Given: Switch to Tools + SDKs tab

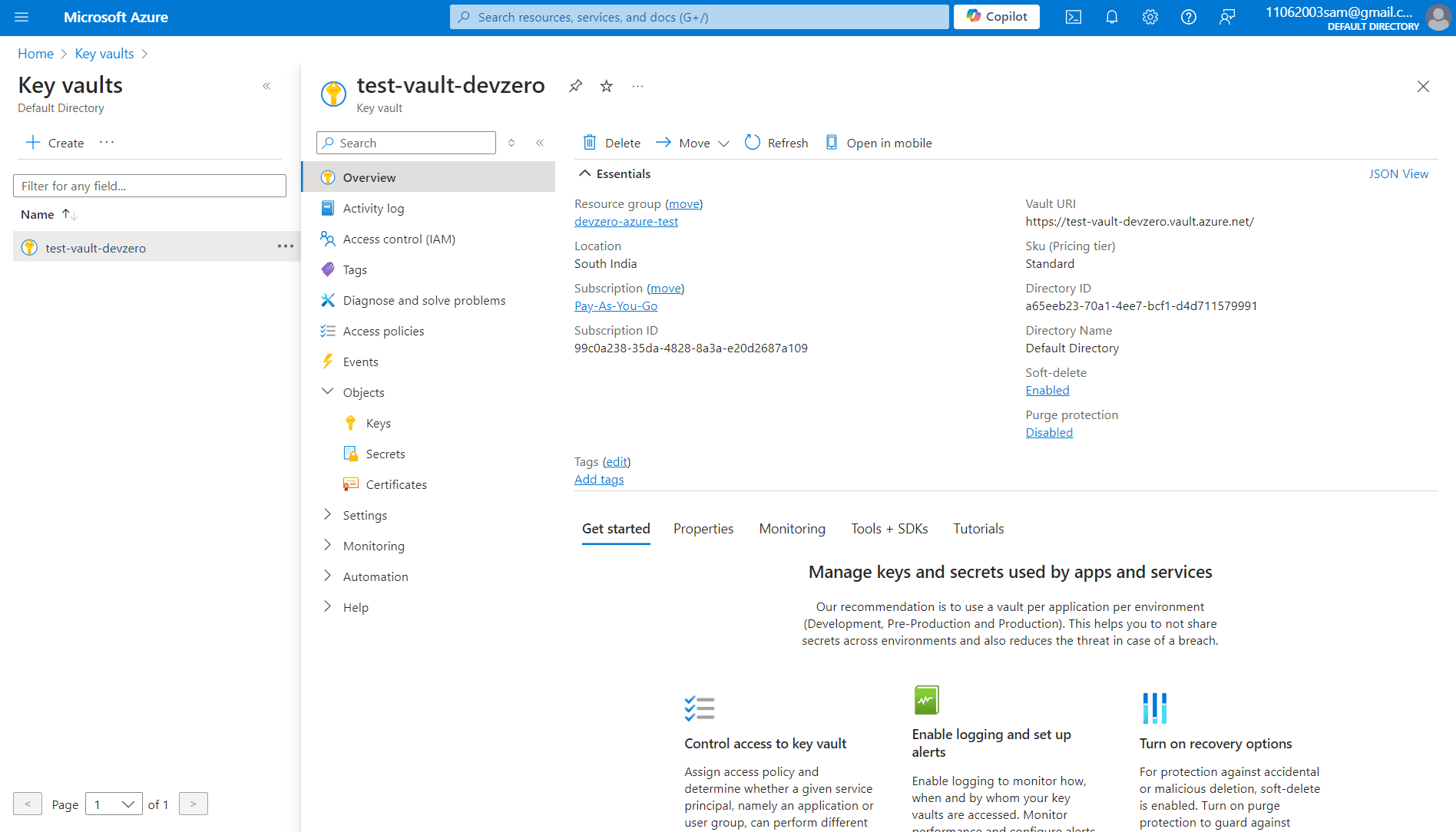Looking at the screenshot, I should (889, 529).
